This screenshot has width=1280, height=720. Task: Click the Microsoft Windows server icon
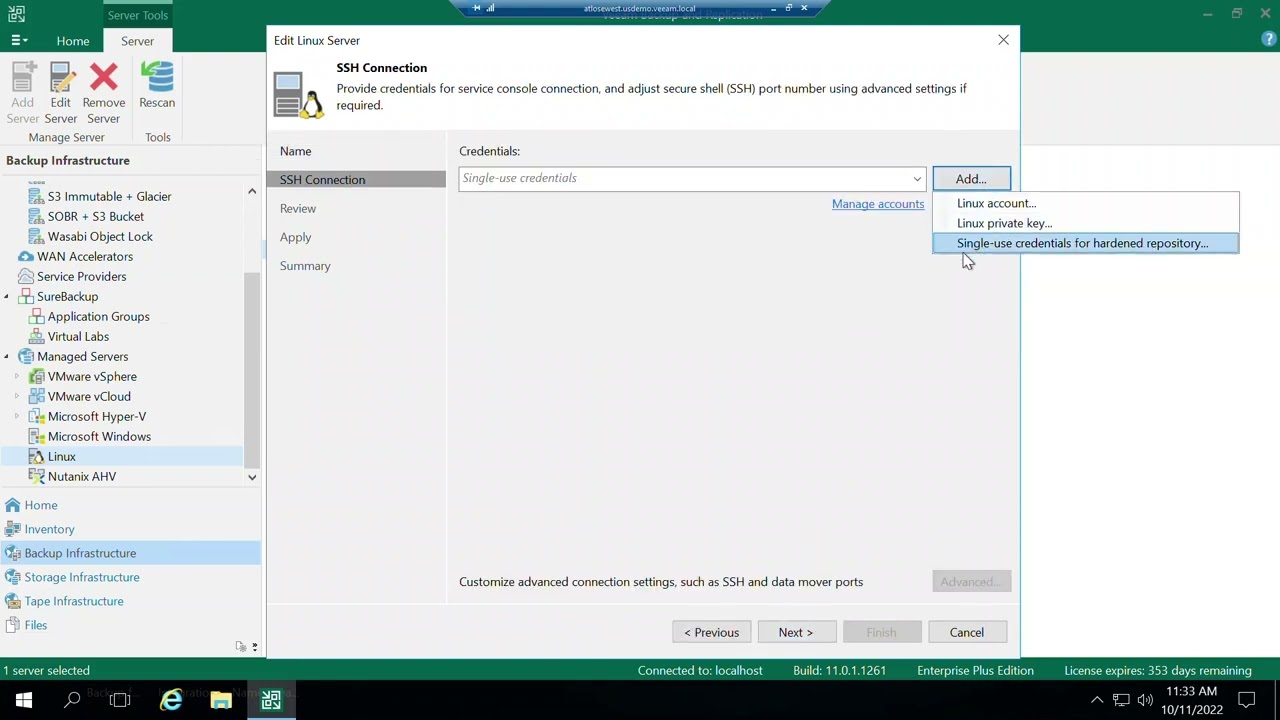click(36, 436)
